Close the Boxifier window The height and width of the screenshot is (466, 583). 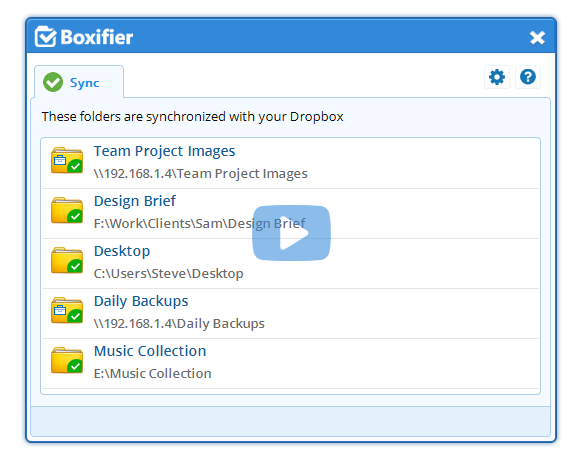click(x=537, y=38)
